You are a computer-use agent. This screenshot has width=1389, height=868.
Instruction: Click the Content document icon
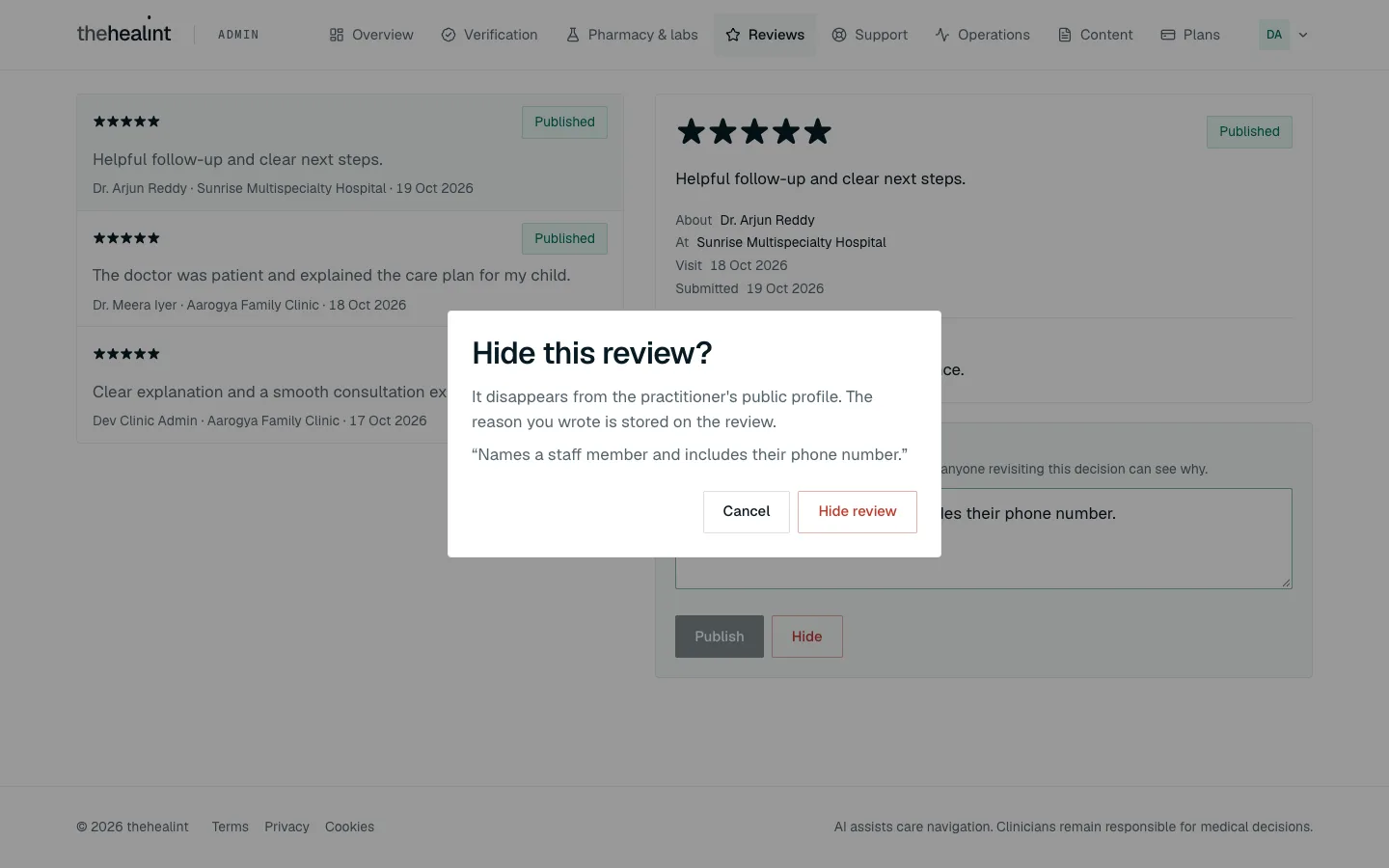pyautogui.click(x=1065, y=35)
